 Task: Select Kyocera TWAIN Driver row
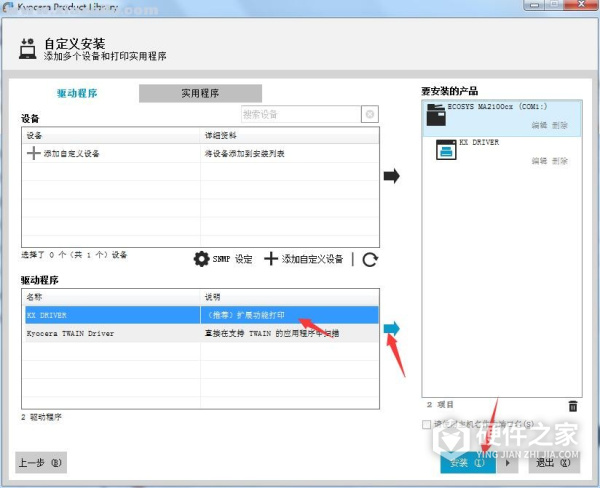pos(201,333)
